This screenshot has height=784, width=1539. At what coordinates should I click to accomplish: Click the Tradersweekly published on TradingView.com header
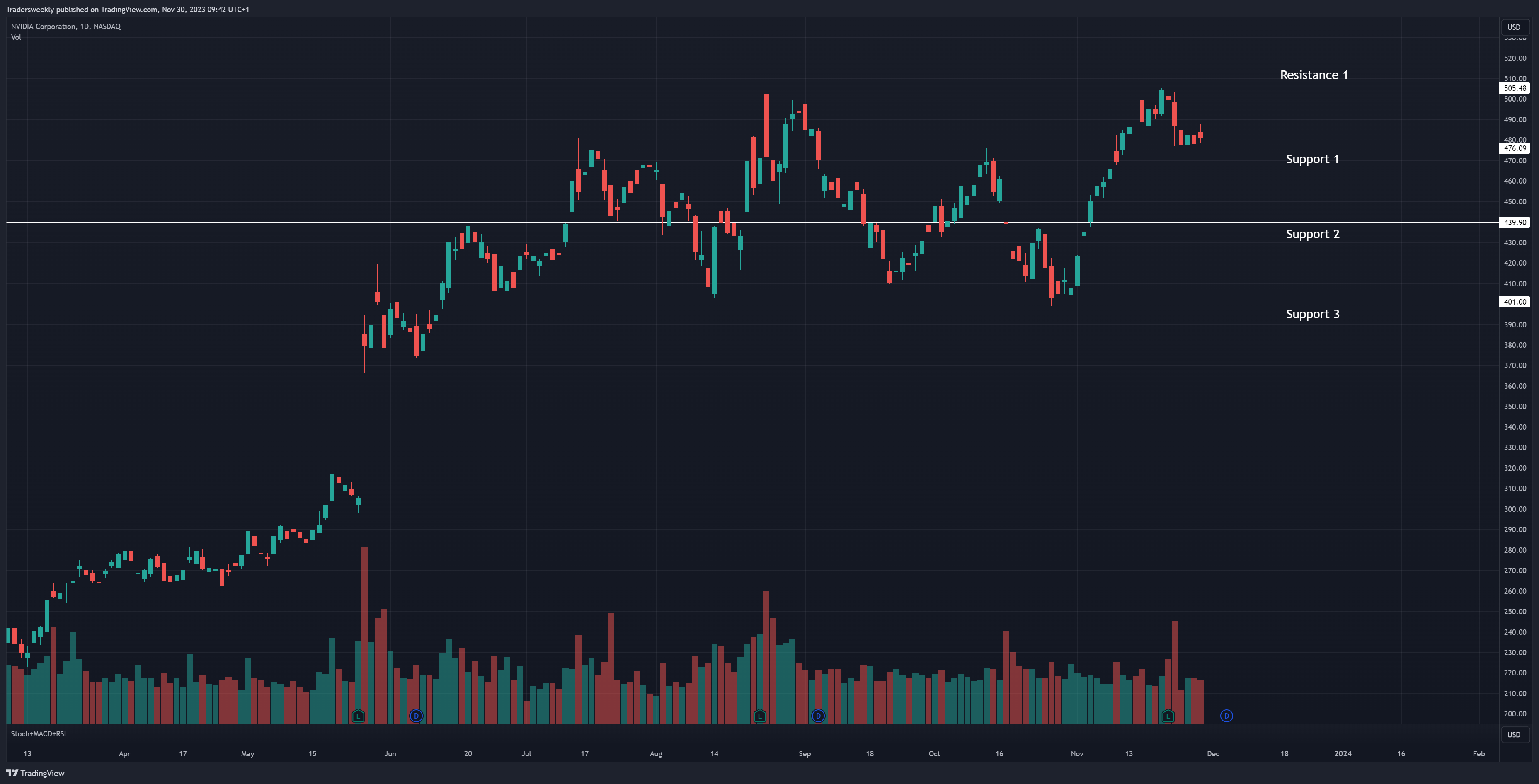127,9
